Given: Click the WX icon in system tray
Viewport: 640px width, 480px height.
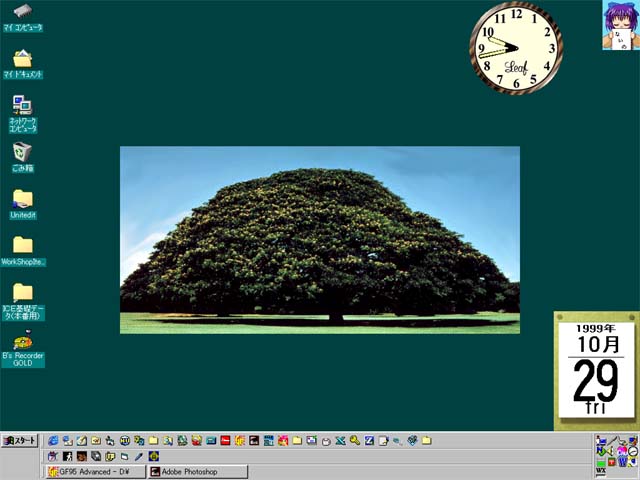Looking at the screenshot, I should tap(600, 471).
